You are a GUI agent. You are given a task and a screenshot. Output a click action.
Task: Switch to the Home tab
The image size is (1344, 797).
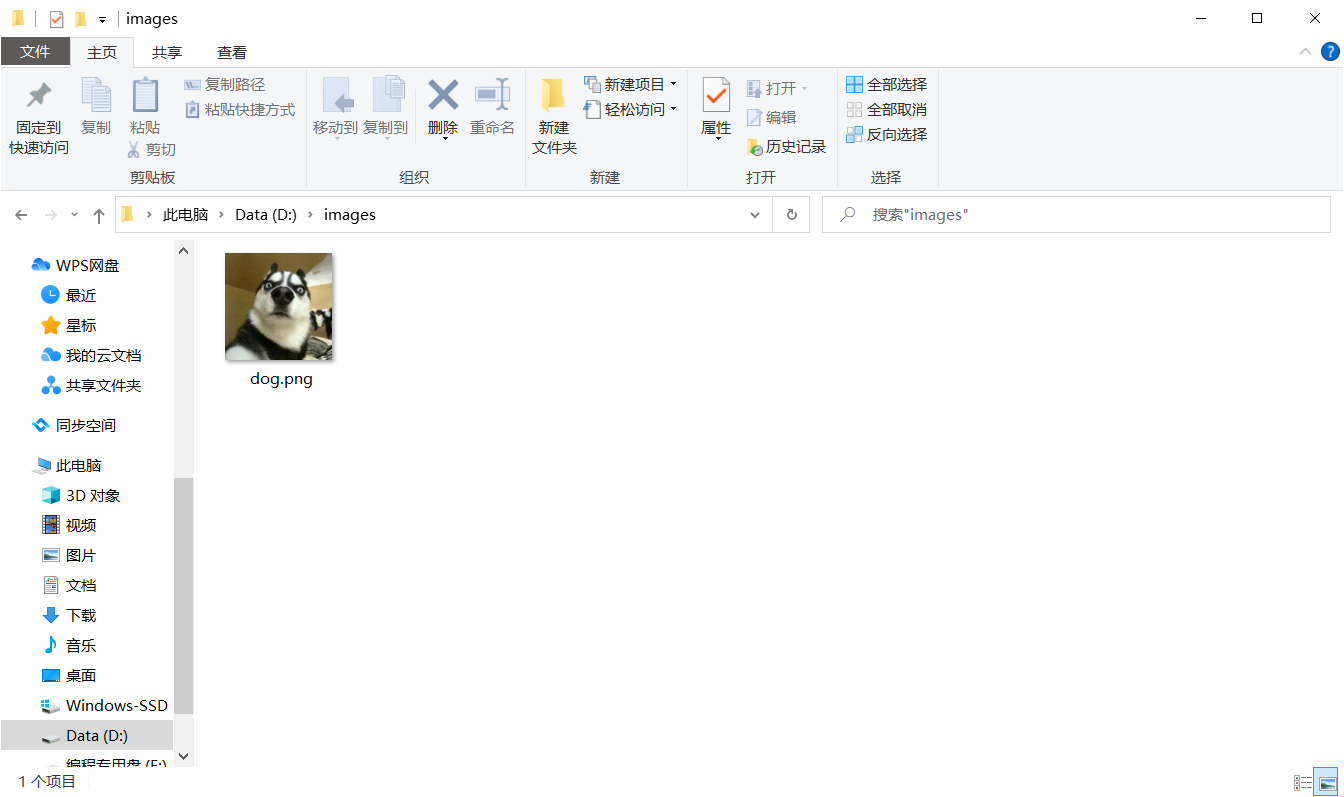(x=102, y=52)
